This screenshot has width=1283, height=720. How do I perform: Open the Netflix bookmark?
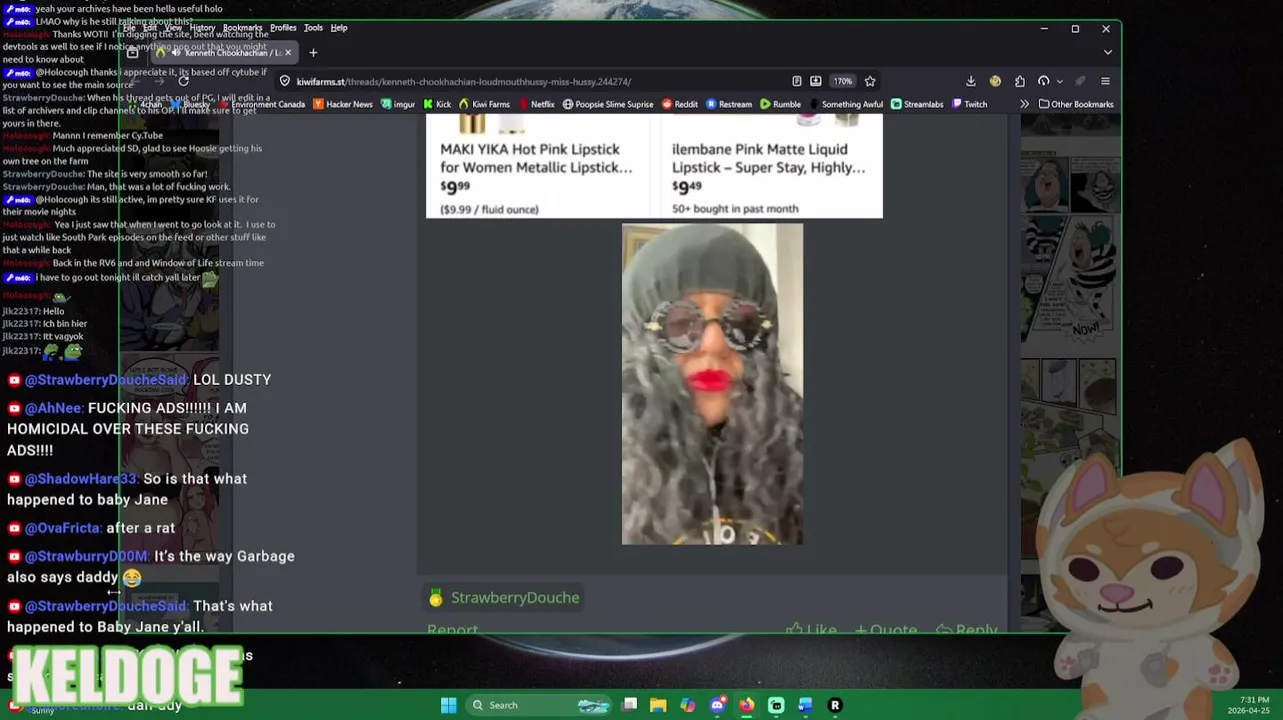(536, 104)
